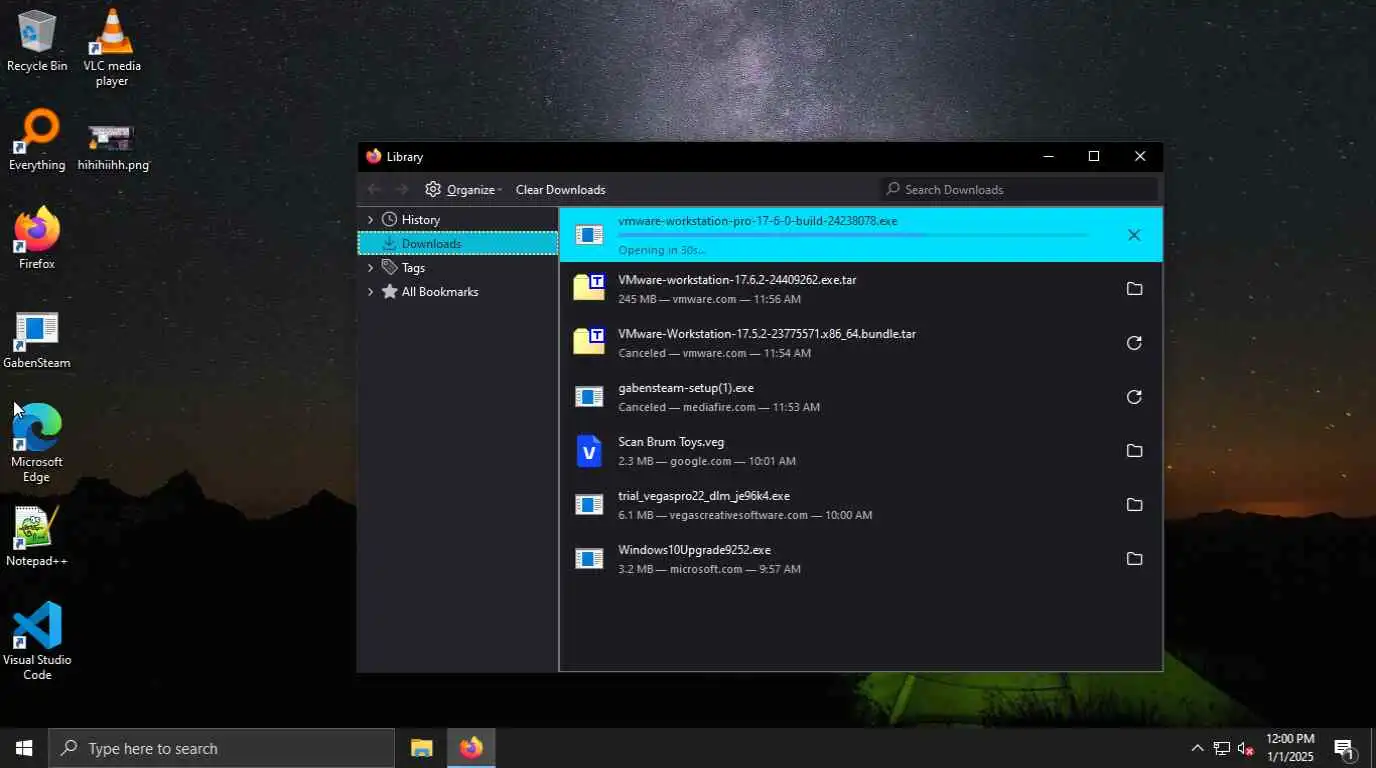Viewport: 1376px width, 768px height.
Task: Launch Firefox from the desktop shortcut
Action: coord(37,238)
